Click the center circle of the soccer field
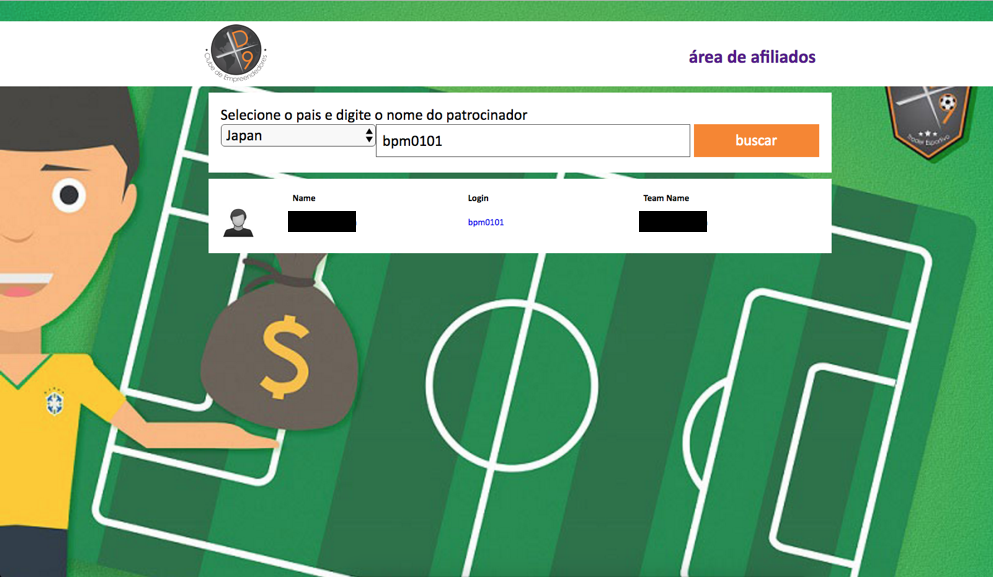The image size is (993, 577). [512, 385]
